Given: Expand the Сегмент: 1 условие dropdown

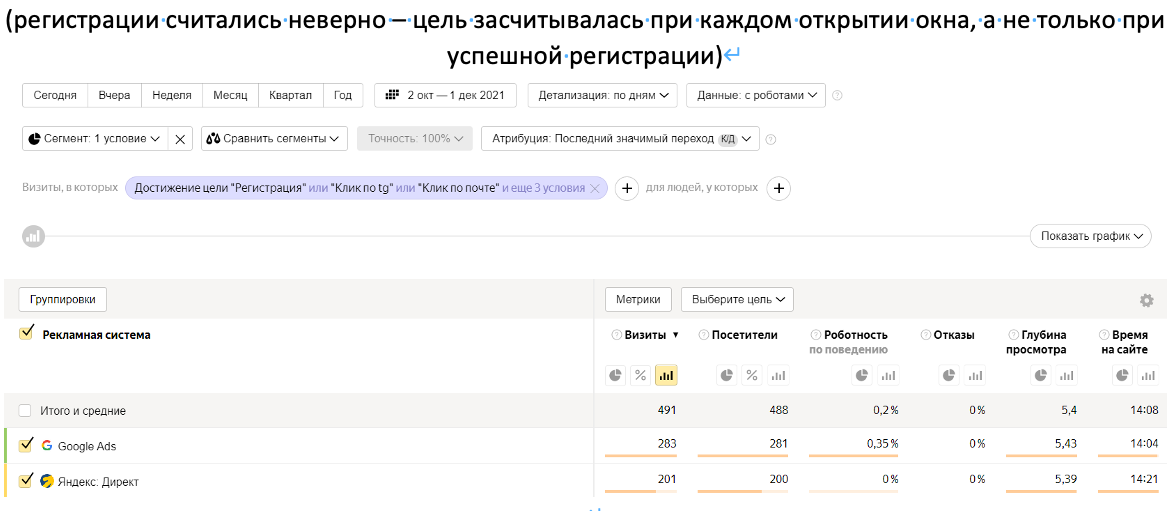Looking at the screenshot, I should (95, 139).
